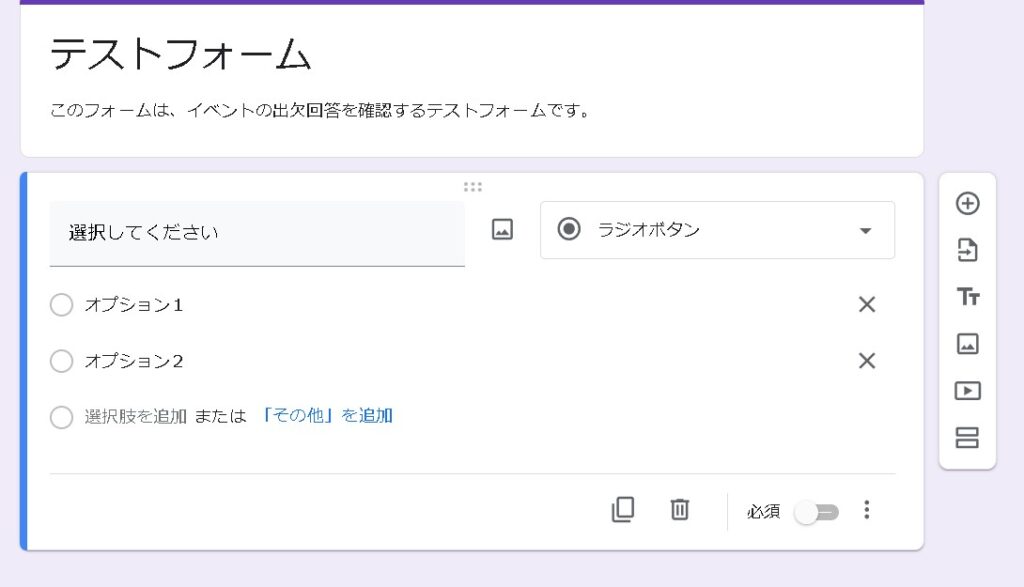Select the オプション1 radio button

pos(62,305)
